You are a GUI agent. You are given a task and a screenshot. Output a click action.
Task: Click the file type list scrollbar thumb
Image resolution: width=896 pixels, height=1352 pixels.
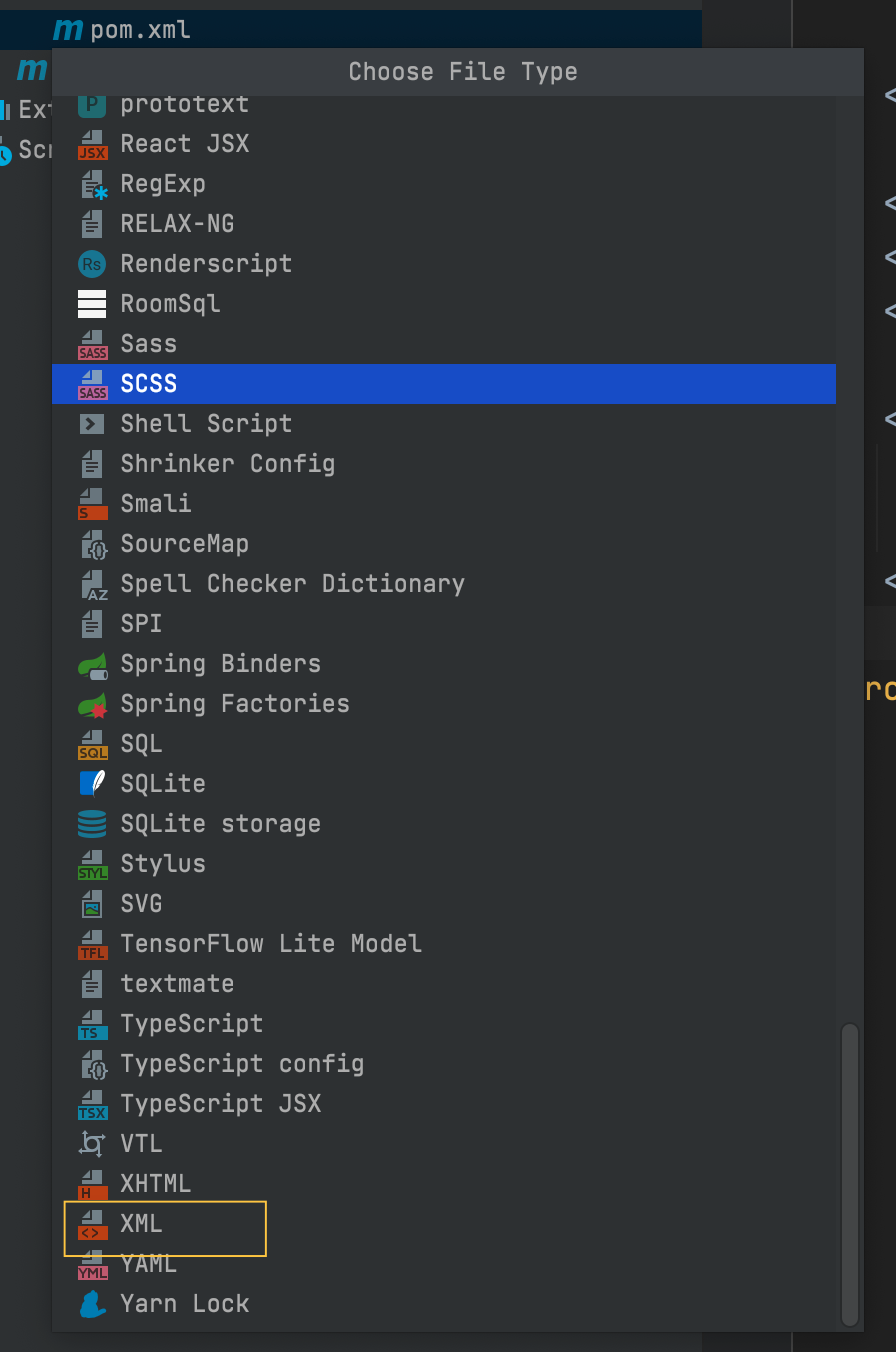click(x=850, y=1174)
